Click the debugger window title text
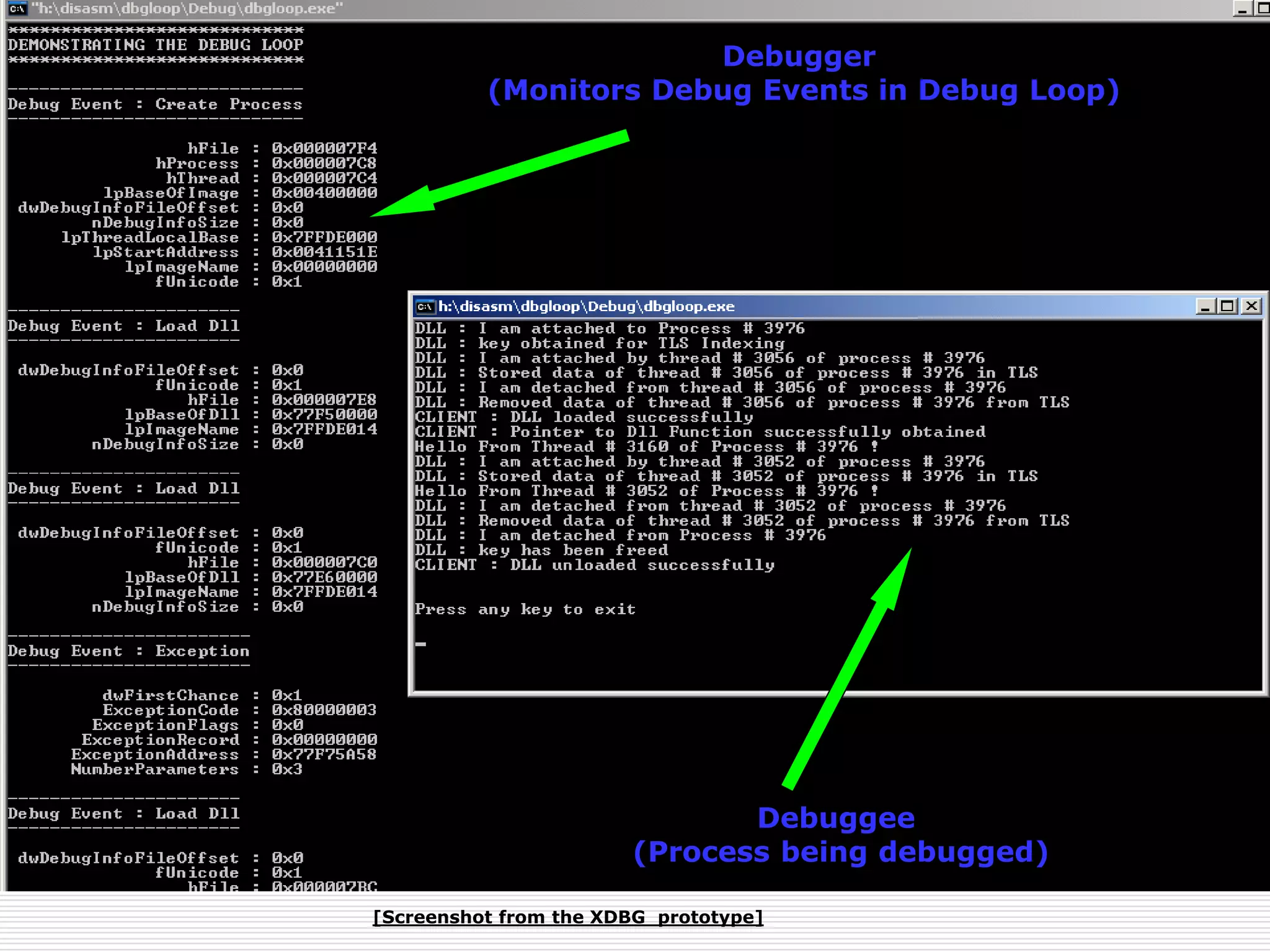 187,9
